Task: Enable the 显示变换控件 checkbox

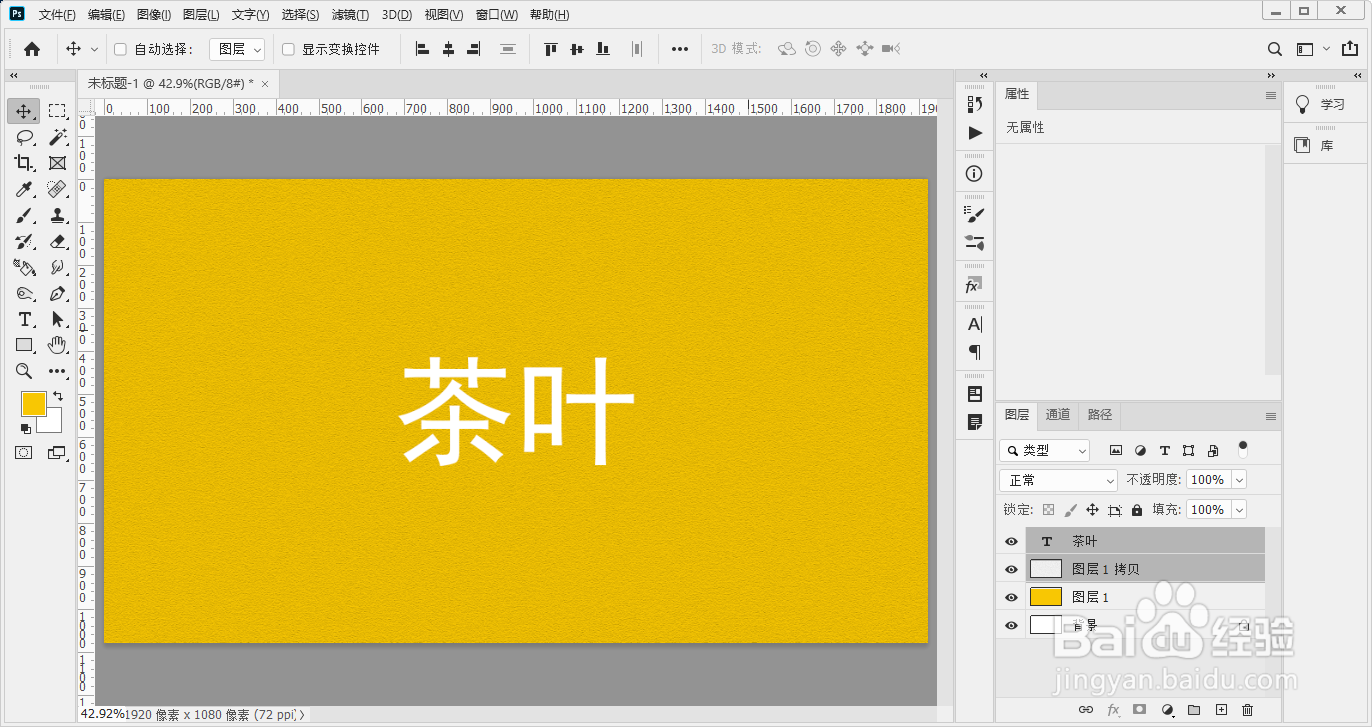Action: [x=288, y=49]
